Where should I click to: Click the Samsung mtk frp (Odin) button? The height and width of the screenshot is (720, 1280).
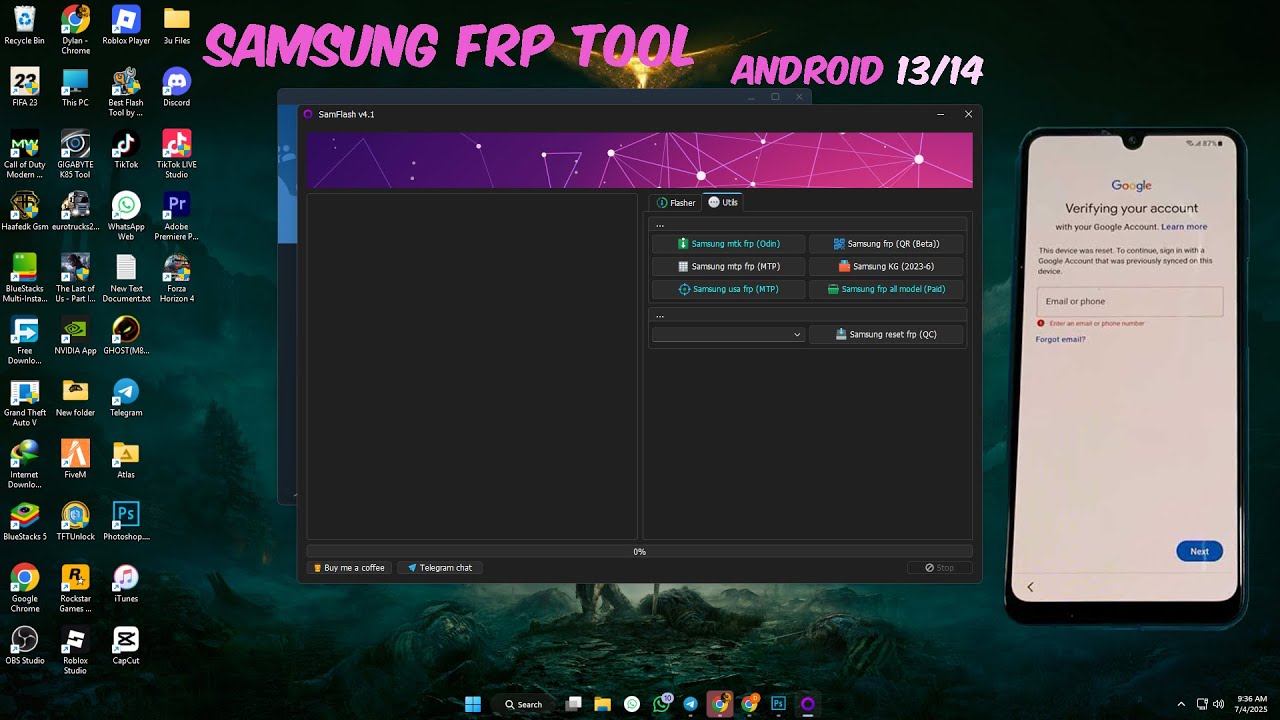[x=728, y=244]
